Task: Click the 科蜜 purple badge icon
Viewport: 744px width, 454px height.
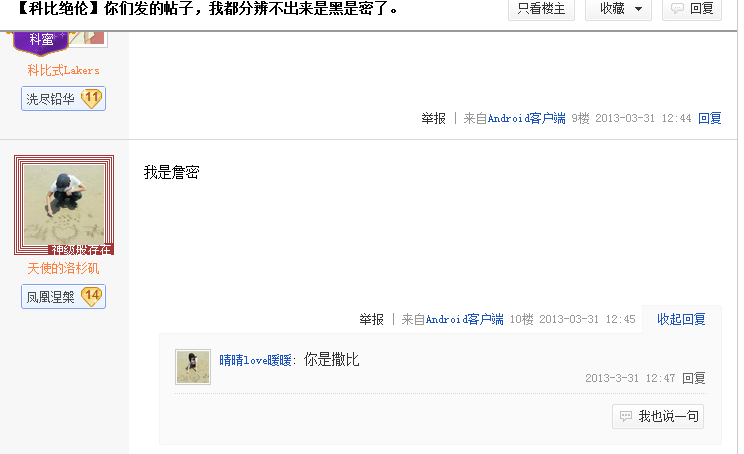Action: pos(41,40)
